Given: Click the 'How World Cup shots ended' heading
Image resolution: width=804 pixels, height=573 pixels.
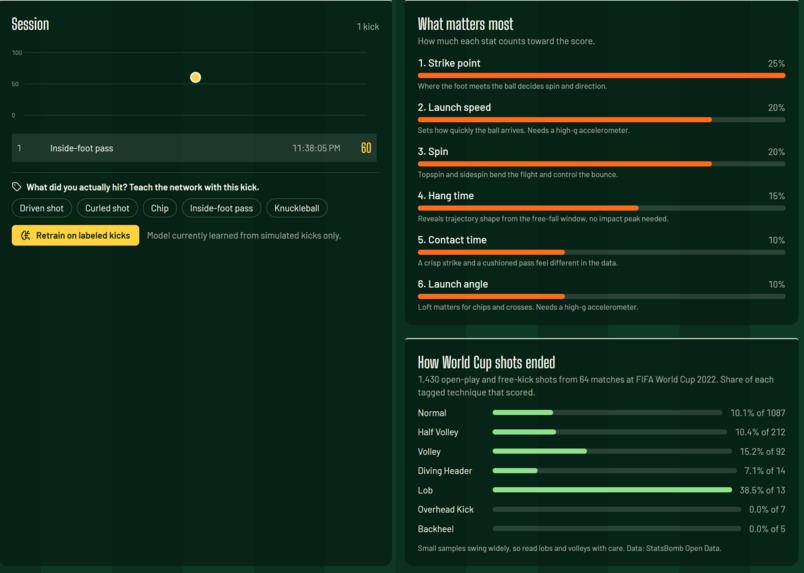Looking at the screenshot, I should point(486,362).
